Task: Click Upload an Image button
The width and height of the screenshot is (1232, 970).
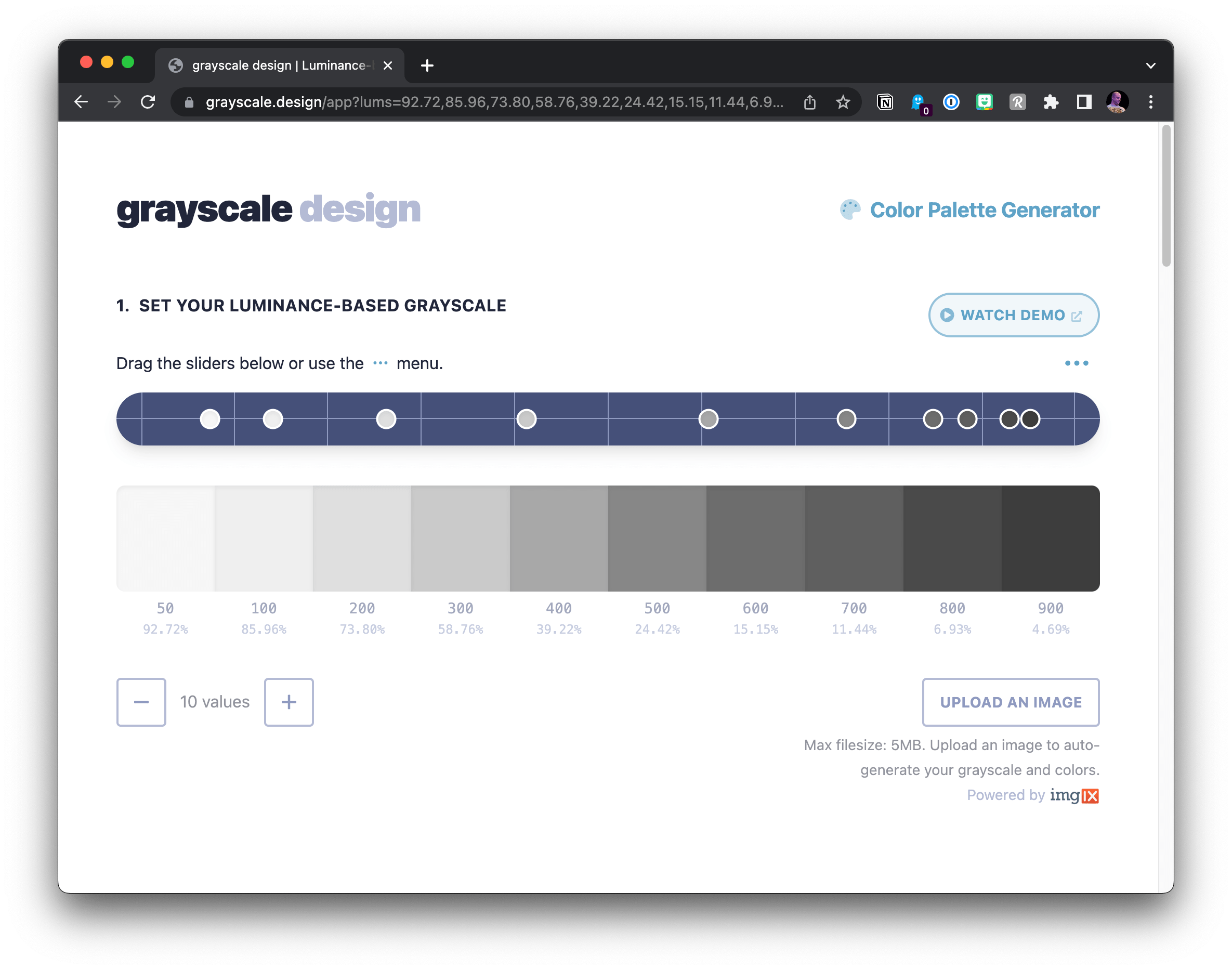Action: click(x=1010, y=702)
